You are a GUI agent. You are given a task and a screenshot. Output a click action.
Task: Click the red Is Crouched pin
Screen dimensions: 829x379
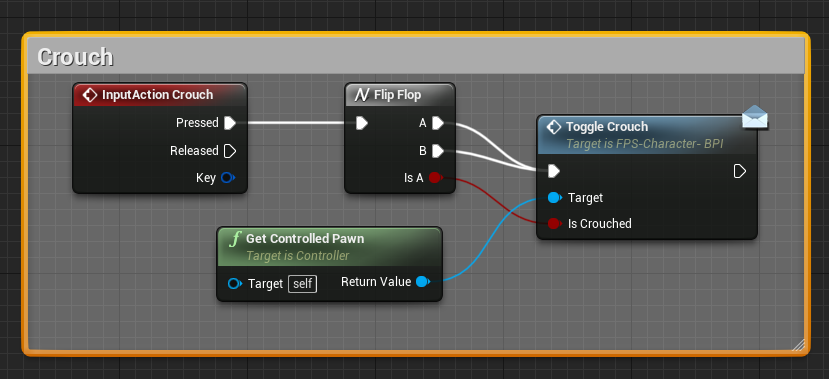(x=555, y=224)
